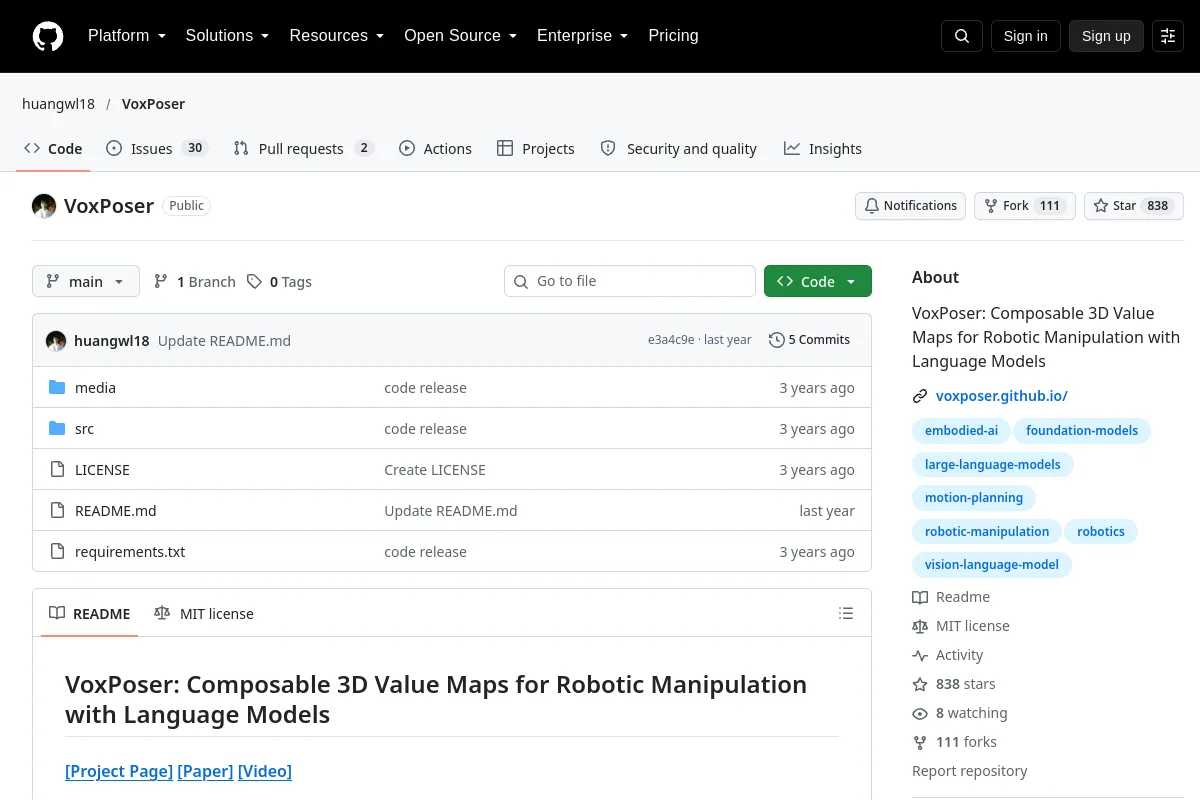Expand the Solutions menu
The image size is (1200, 800).
pos(227,36)
